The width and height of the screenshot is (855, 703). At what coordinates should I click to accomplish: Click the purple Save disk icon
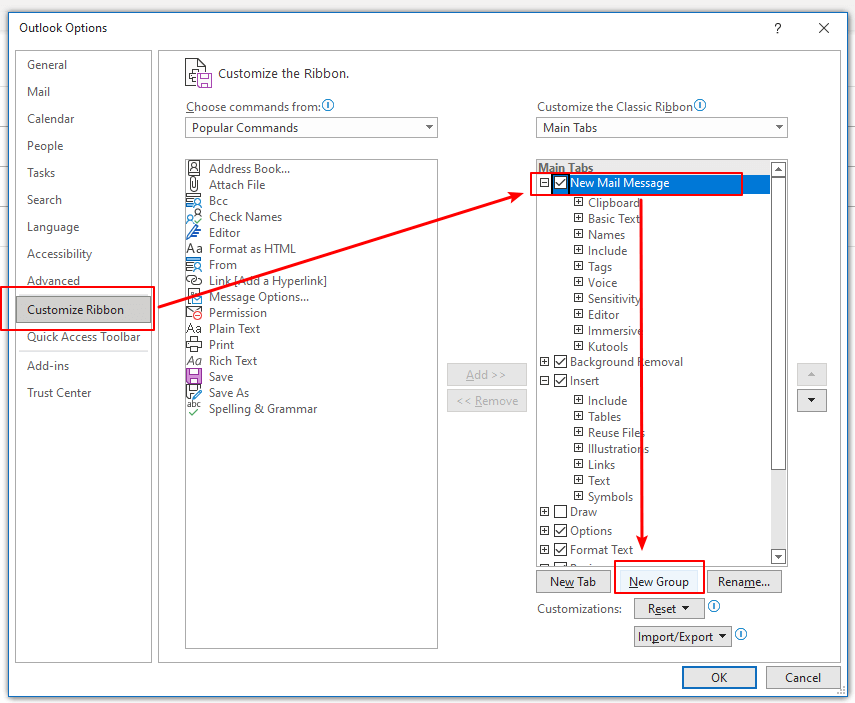195,377
